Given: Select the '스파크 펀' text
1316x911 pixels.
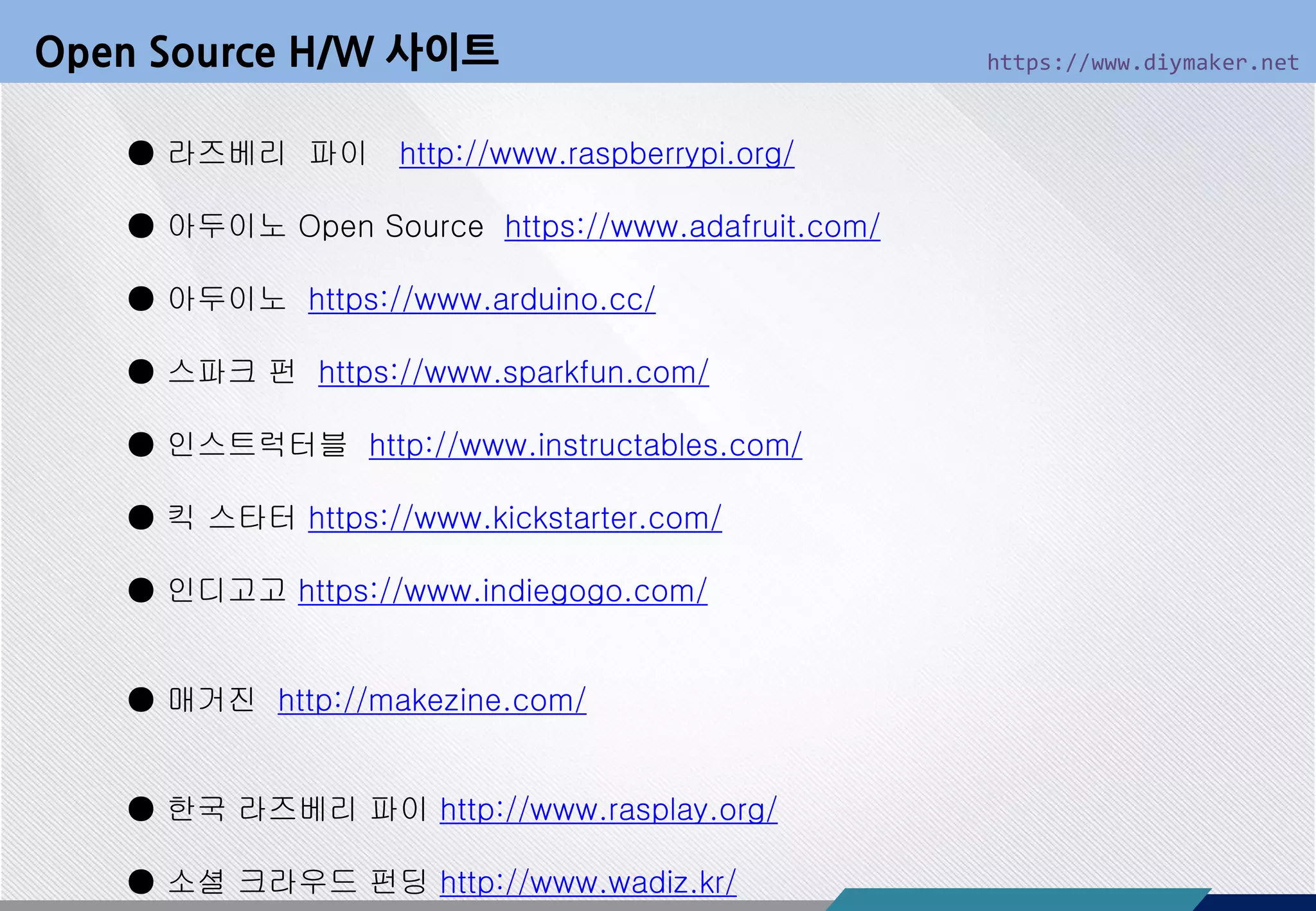Looking at the screenshot, I should pyautogui.click(x=231, y=371).
